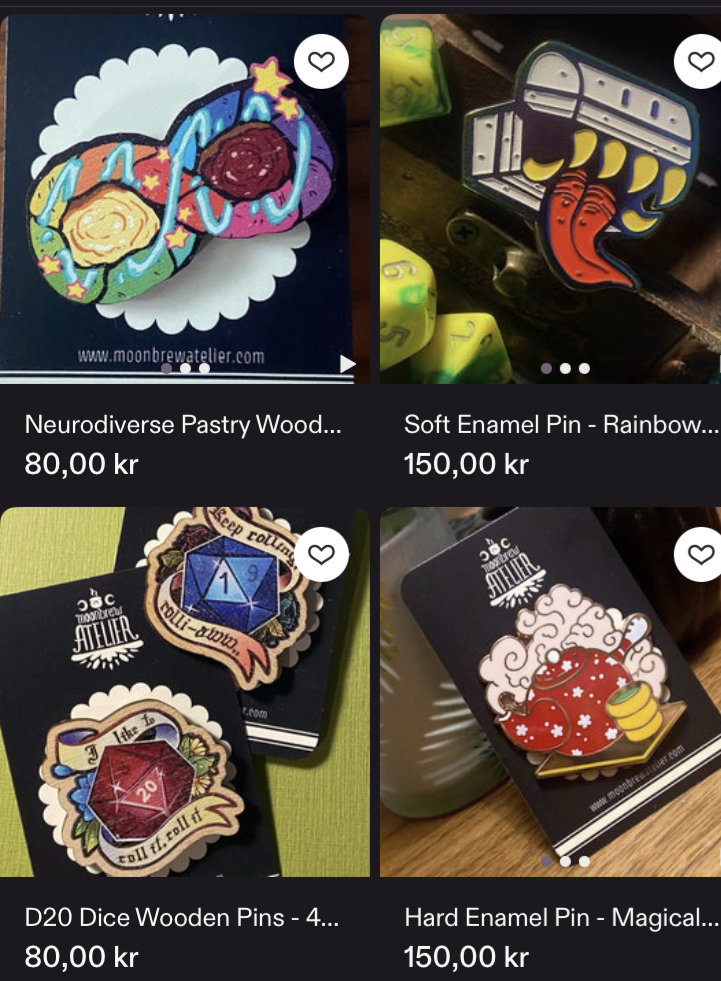
Task: Select second image dot on pastry pin
Action: pyautogui.click(x=185, y=369)
